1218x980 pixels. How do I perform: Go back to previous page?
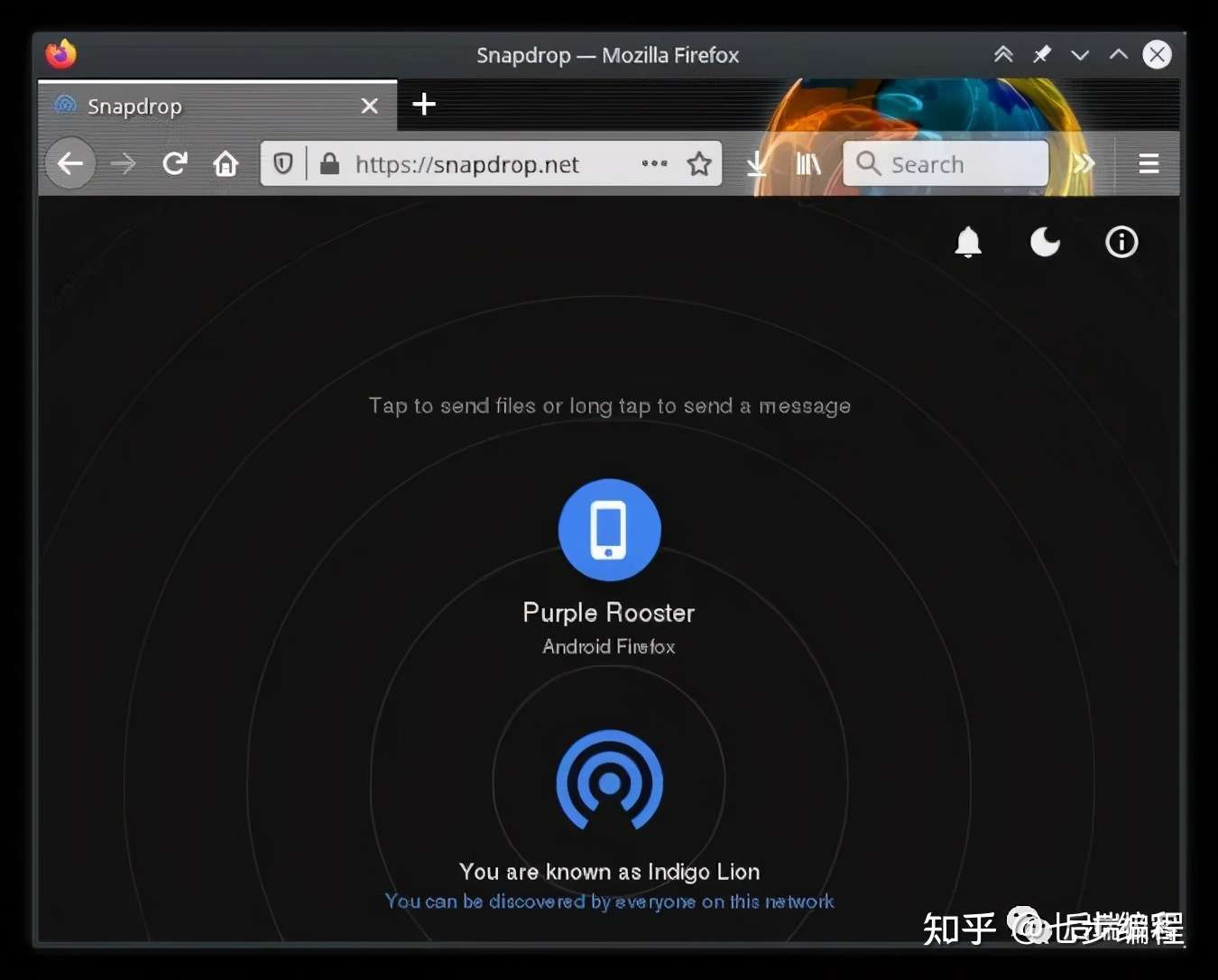click(70, 163)
